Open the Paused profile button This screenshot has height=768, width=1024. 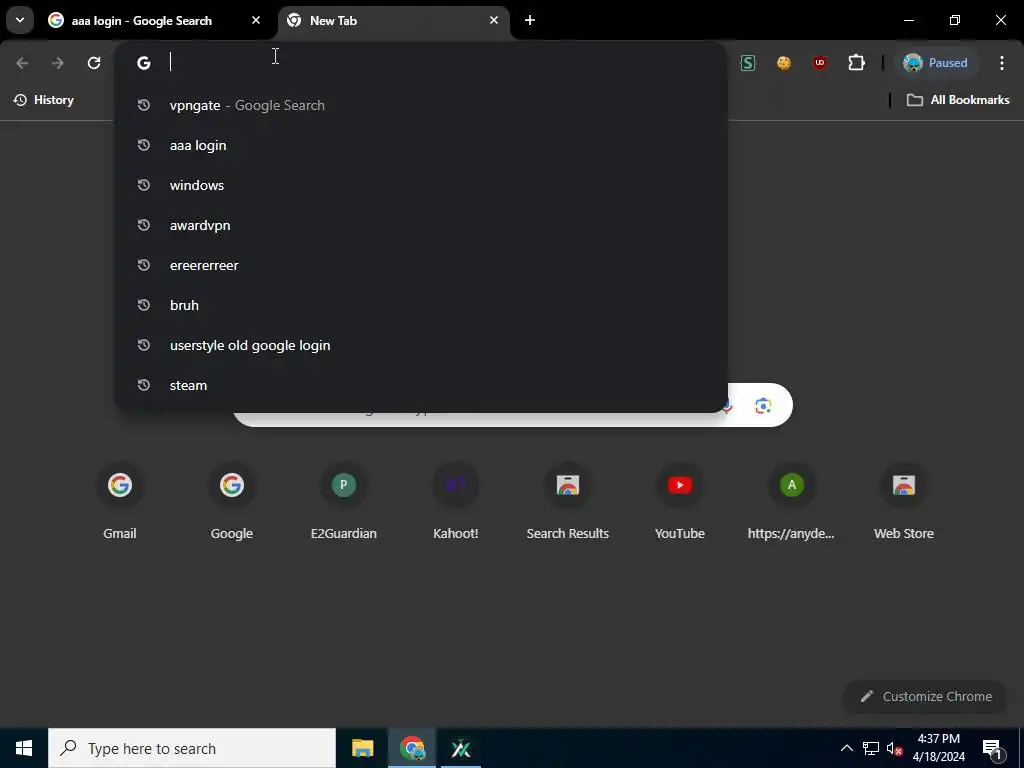tap(935, 63)
